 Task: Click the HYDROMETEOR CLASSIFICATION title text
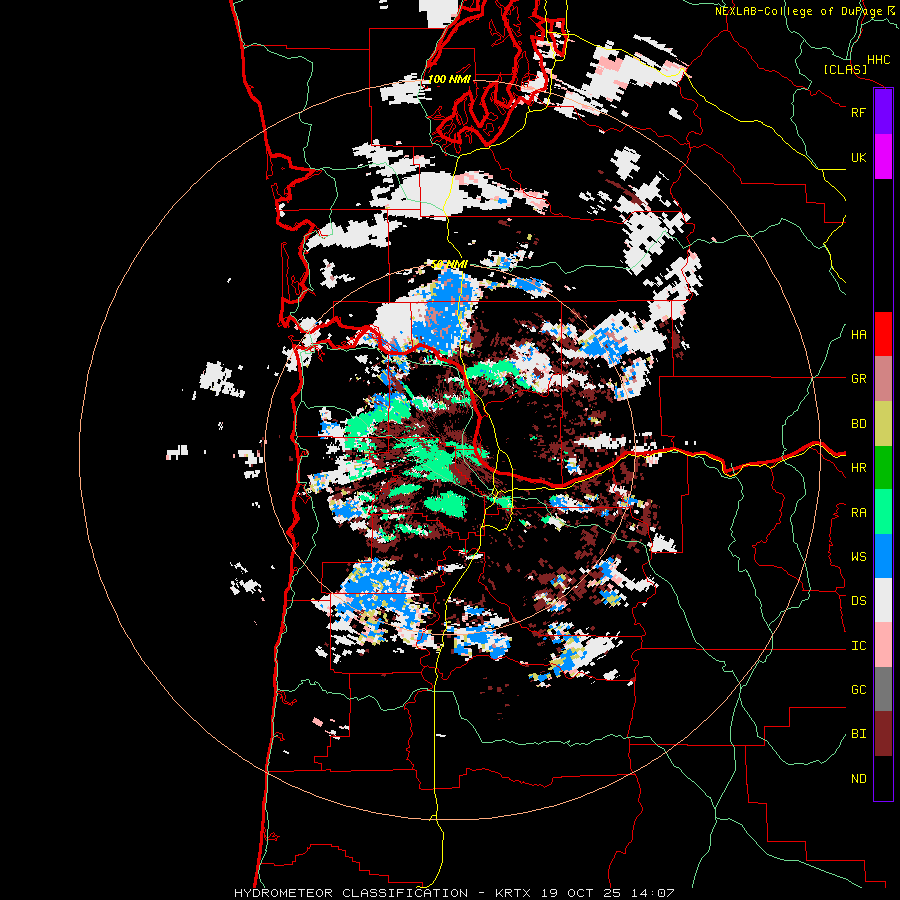tap(351, 893)
